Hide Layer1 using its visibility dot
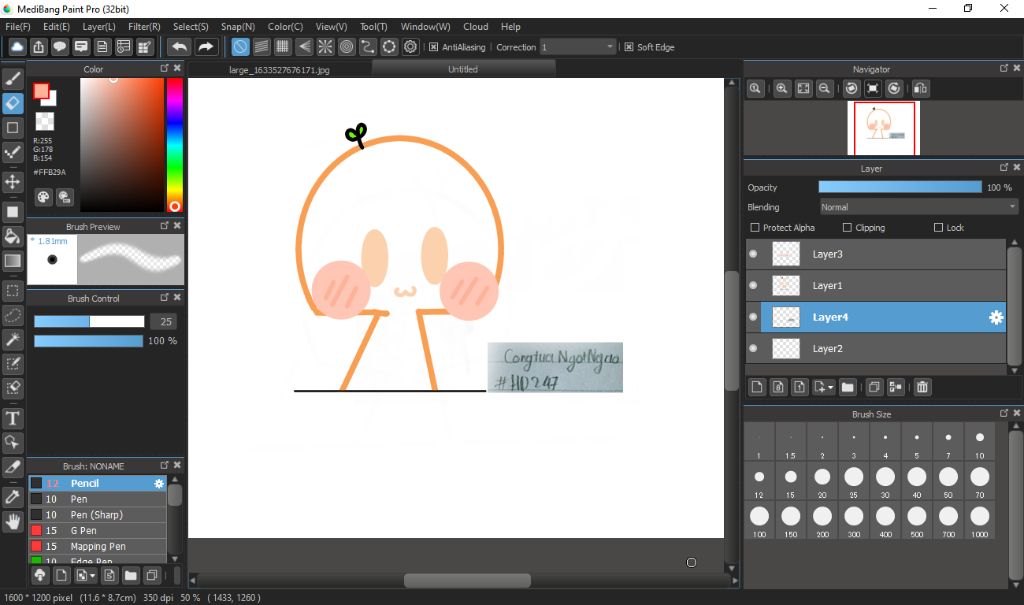Viewport: 1024px width, 605px height. pyautogui.click(x=754, y=285)
